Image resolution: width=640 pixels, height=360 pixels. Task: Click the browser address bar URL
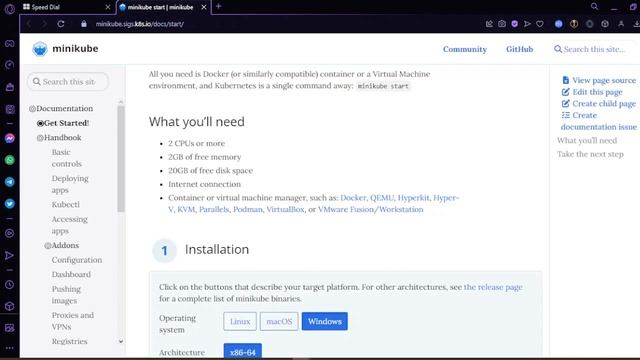tap(140, 24)
